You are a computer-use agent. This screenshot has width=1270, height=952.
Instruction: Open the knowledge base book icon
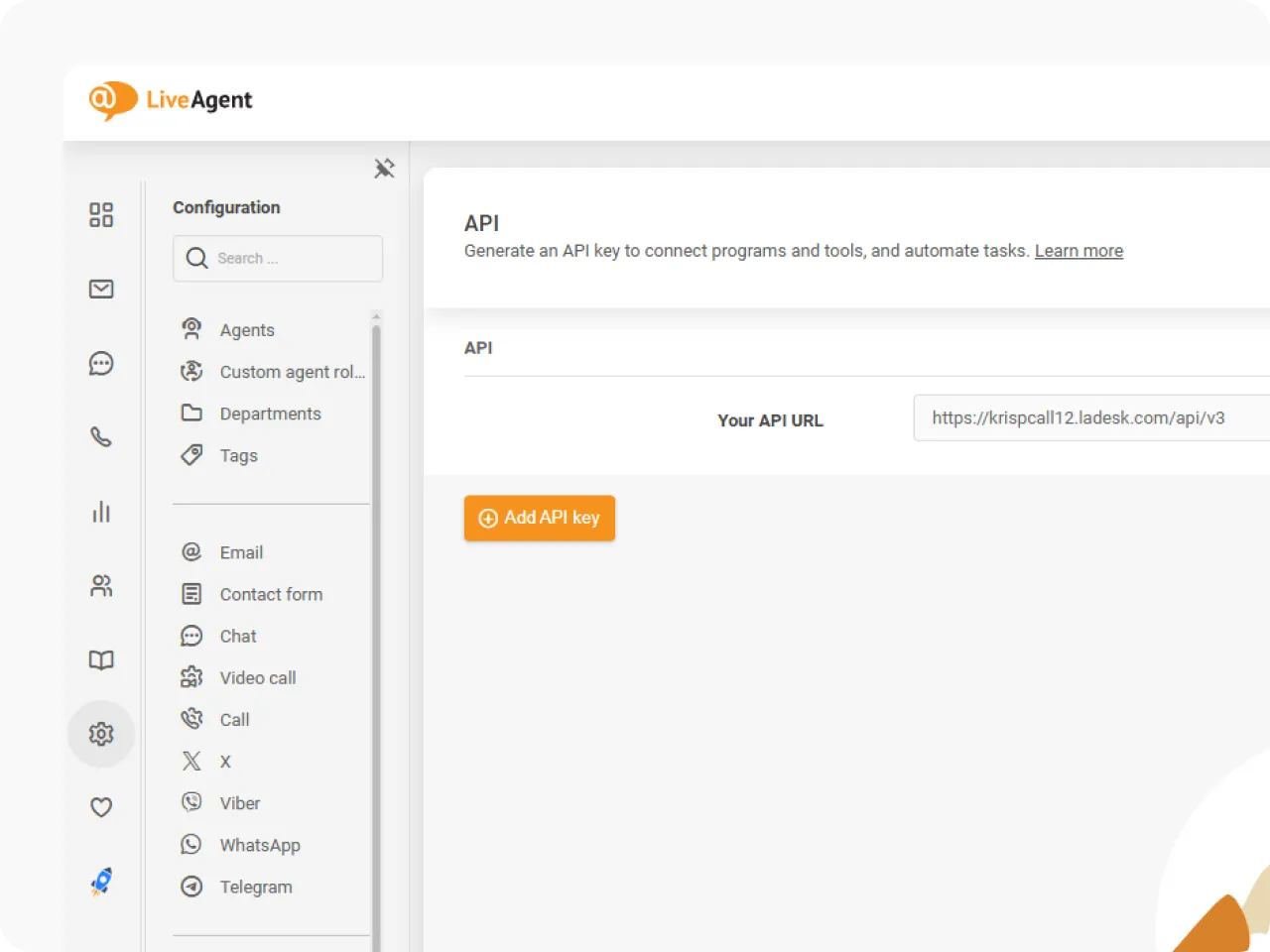(101, 659)
